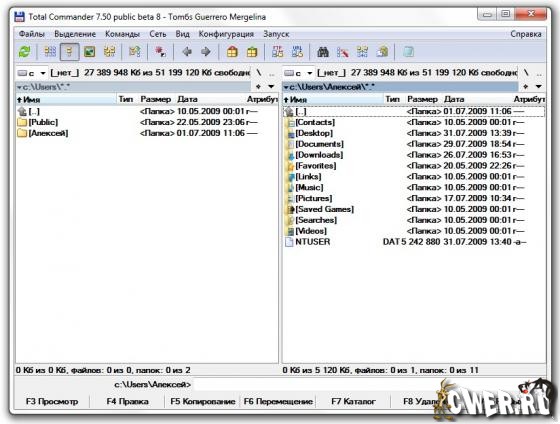Open the notepad icon at toolbar end
560x424 pixels.
pyautogui.click(x=408, y=52)
